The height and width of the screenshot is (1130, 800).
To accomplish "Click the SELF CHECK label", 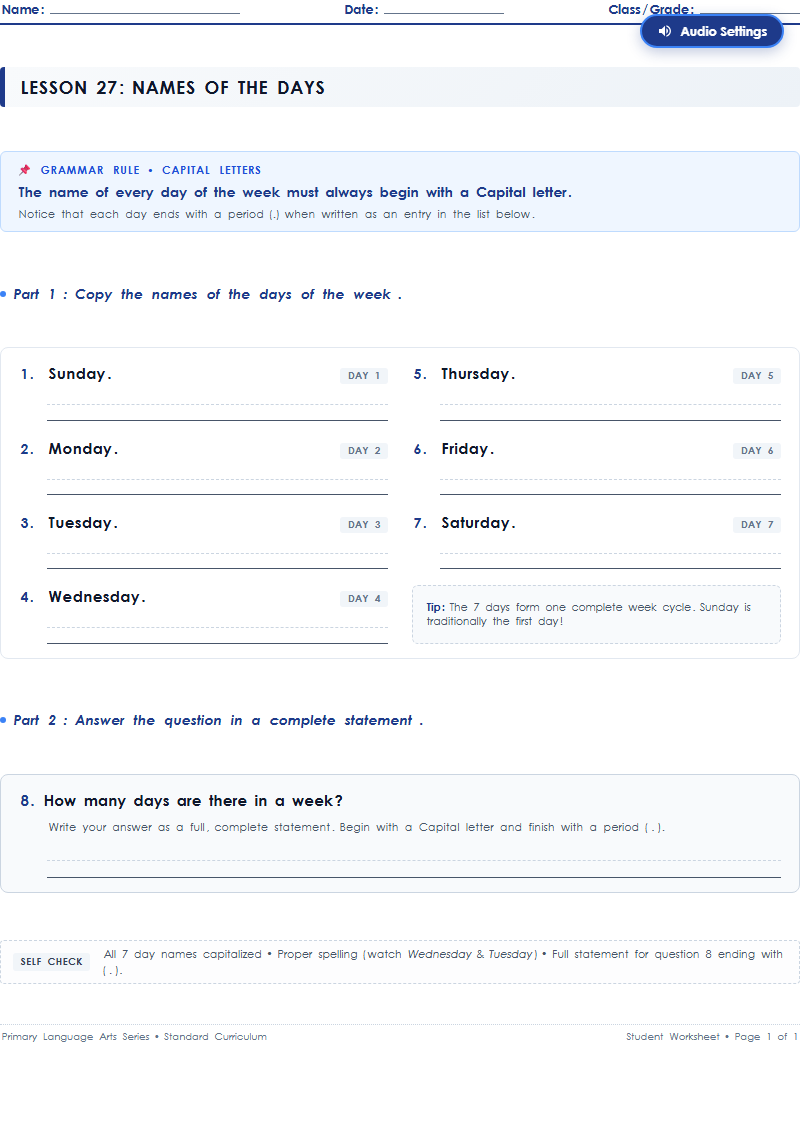I will click(51, 961).
